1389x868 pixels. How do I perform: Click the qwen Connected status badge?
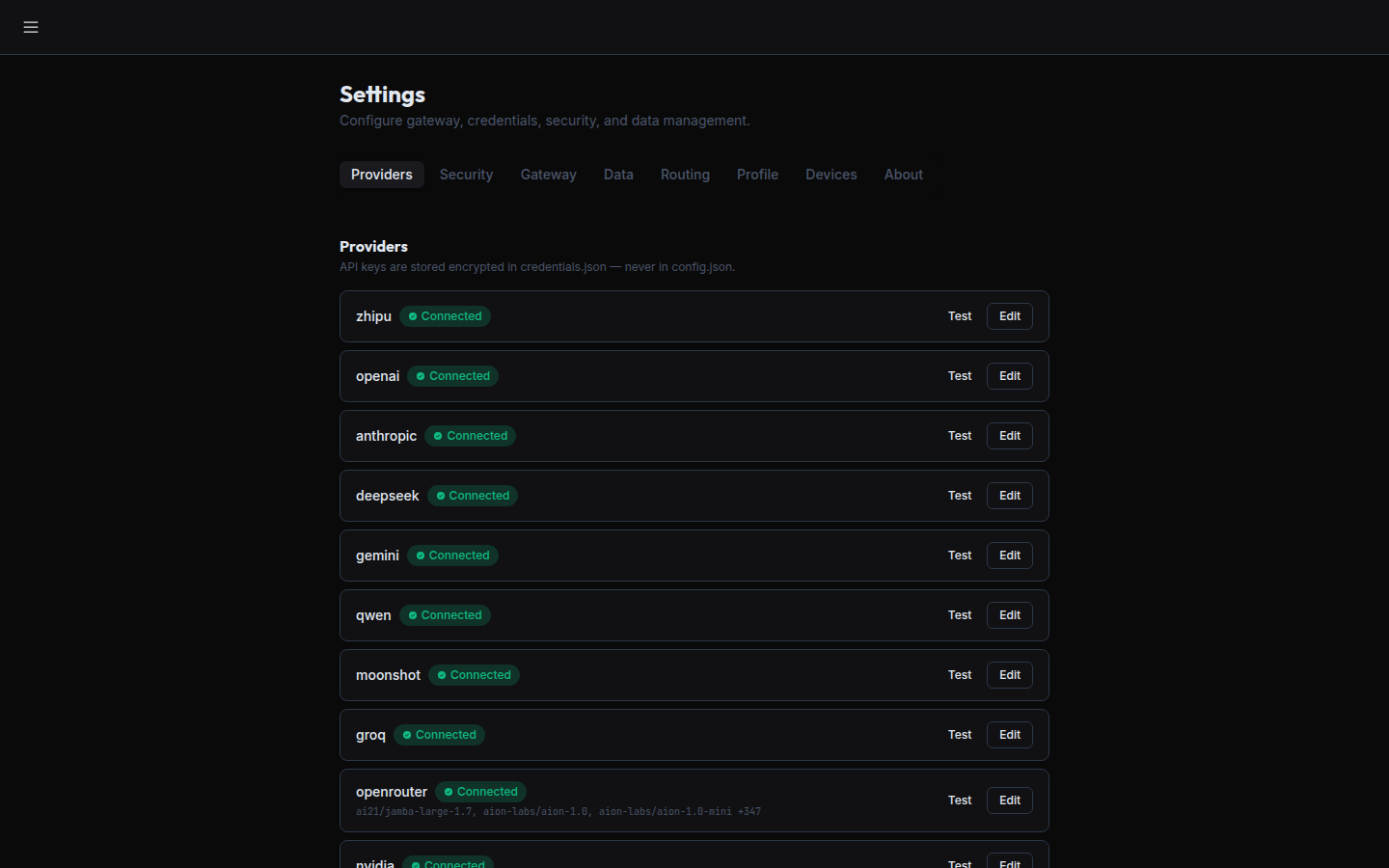pyautogui.click(x=445, y=615)
